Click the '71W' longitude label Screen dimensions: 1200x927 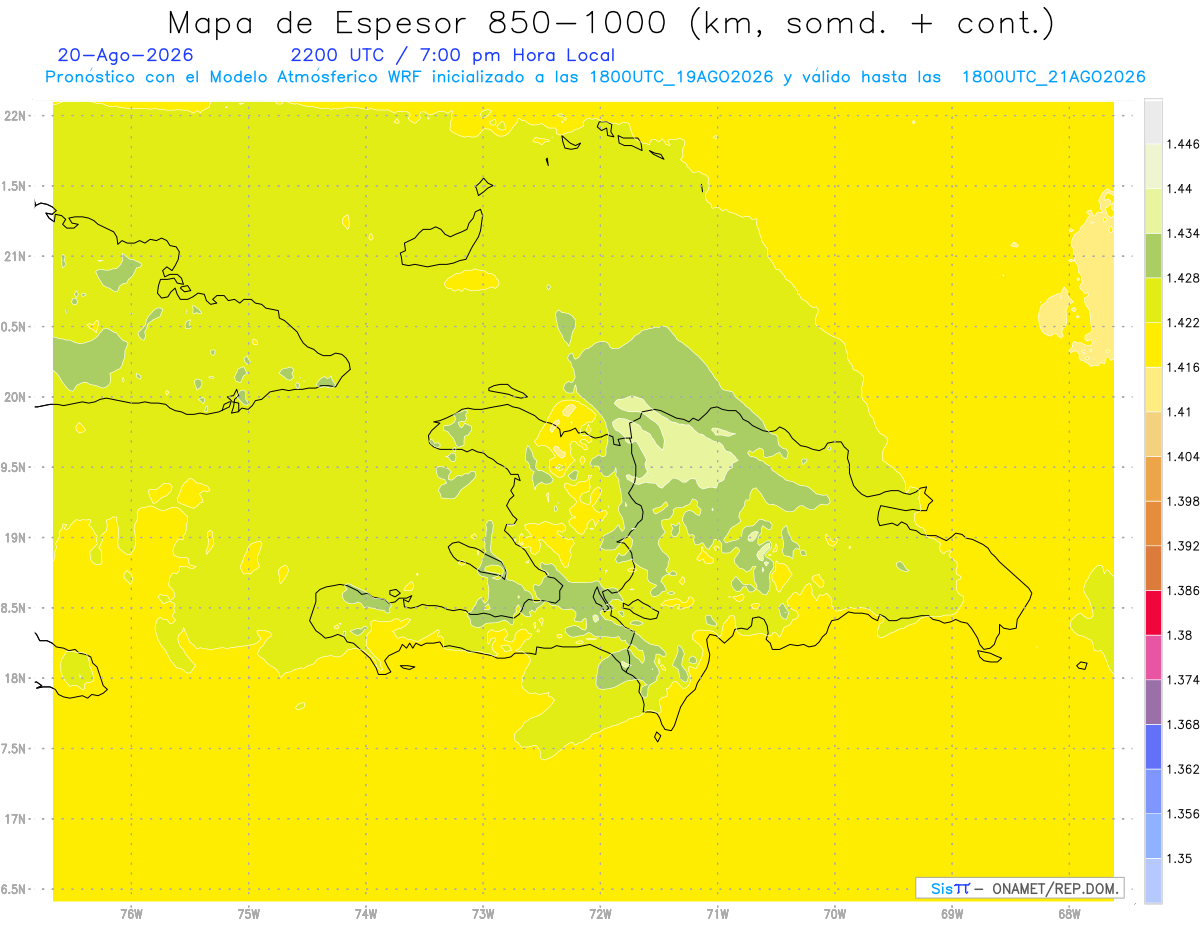[717, 914]
